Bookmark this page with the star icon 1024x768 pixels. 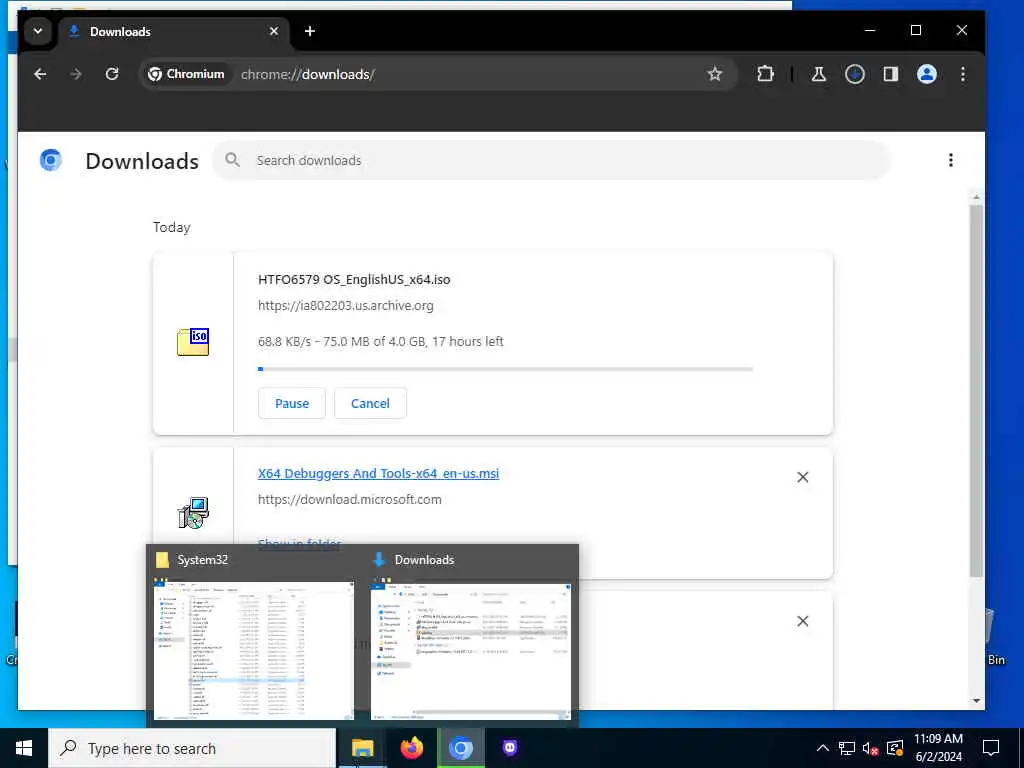[x=715, y=74]
